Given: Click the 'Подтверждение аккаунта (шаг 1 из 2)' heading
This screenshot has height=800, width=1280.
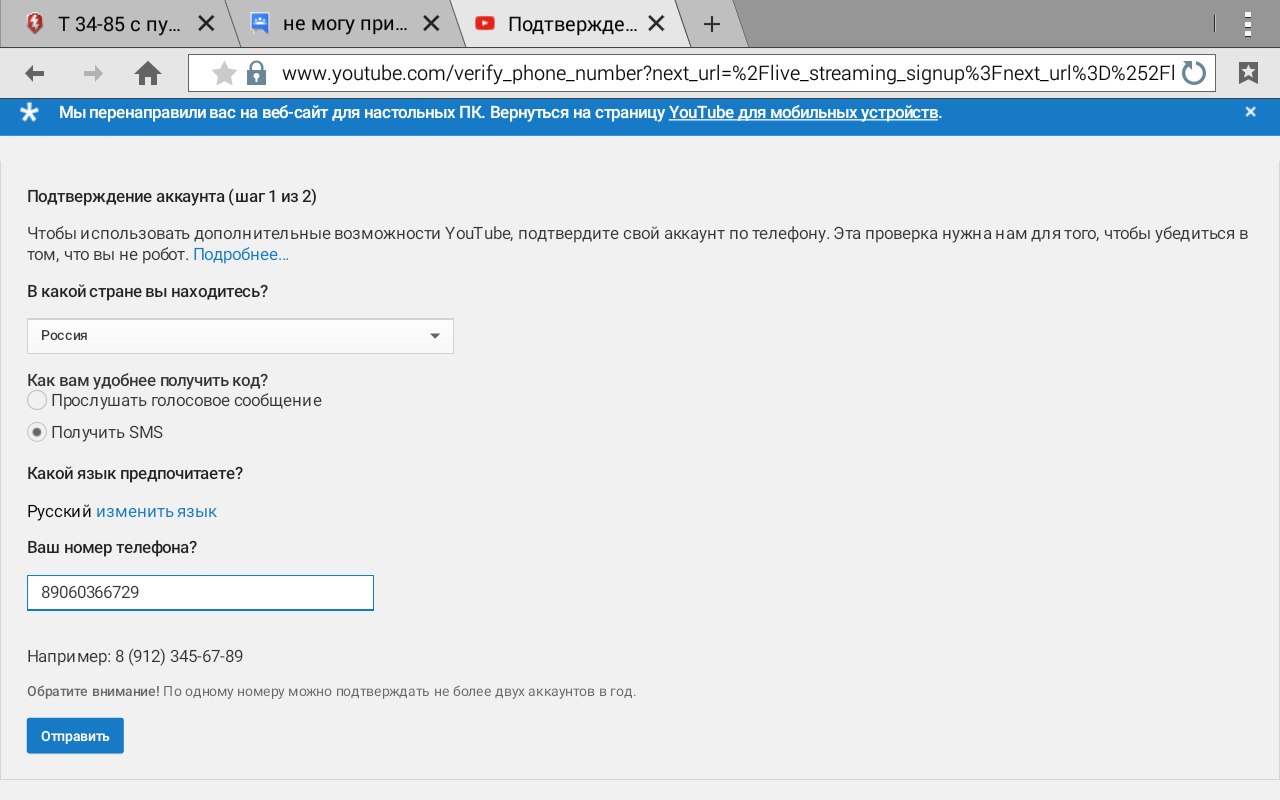Looking at the screenshot, I should [172, 196].
